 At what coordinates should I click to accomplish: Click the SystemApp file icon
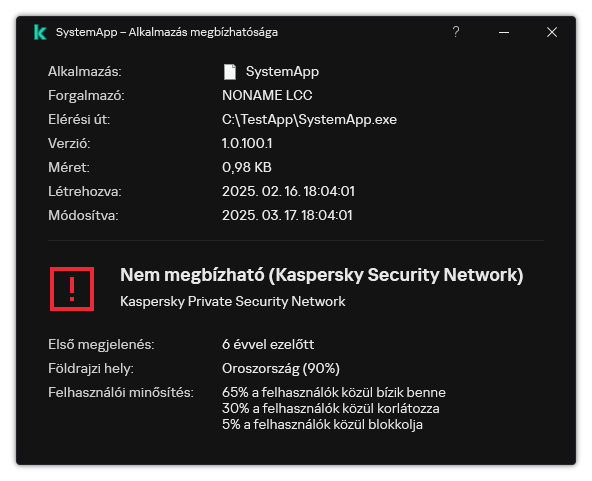click(x=230, y=72)
